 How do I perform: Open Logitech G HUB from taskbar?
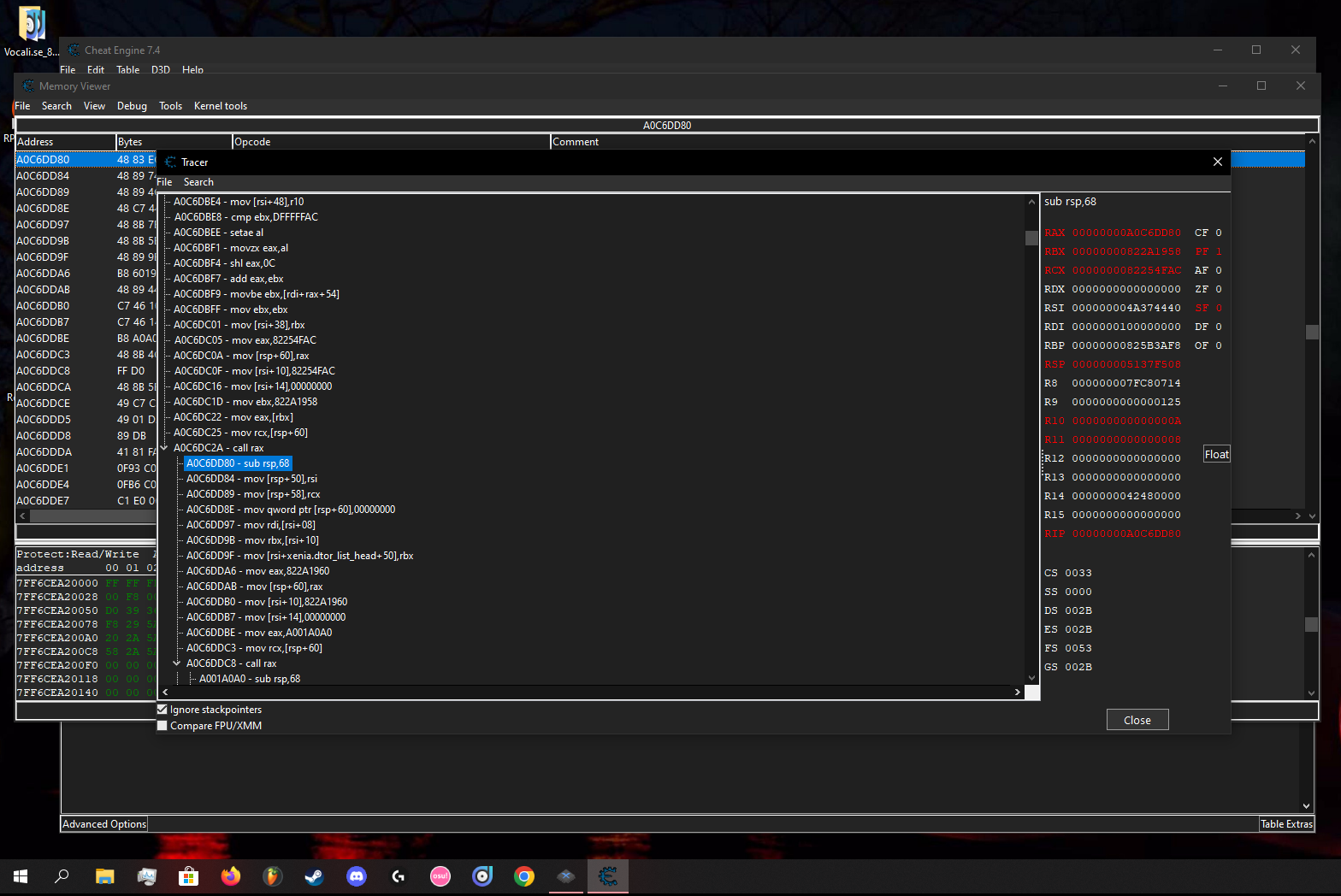coord(399,876)
